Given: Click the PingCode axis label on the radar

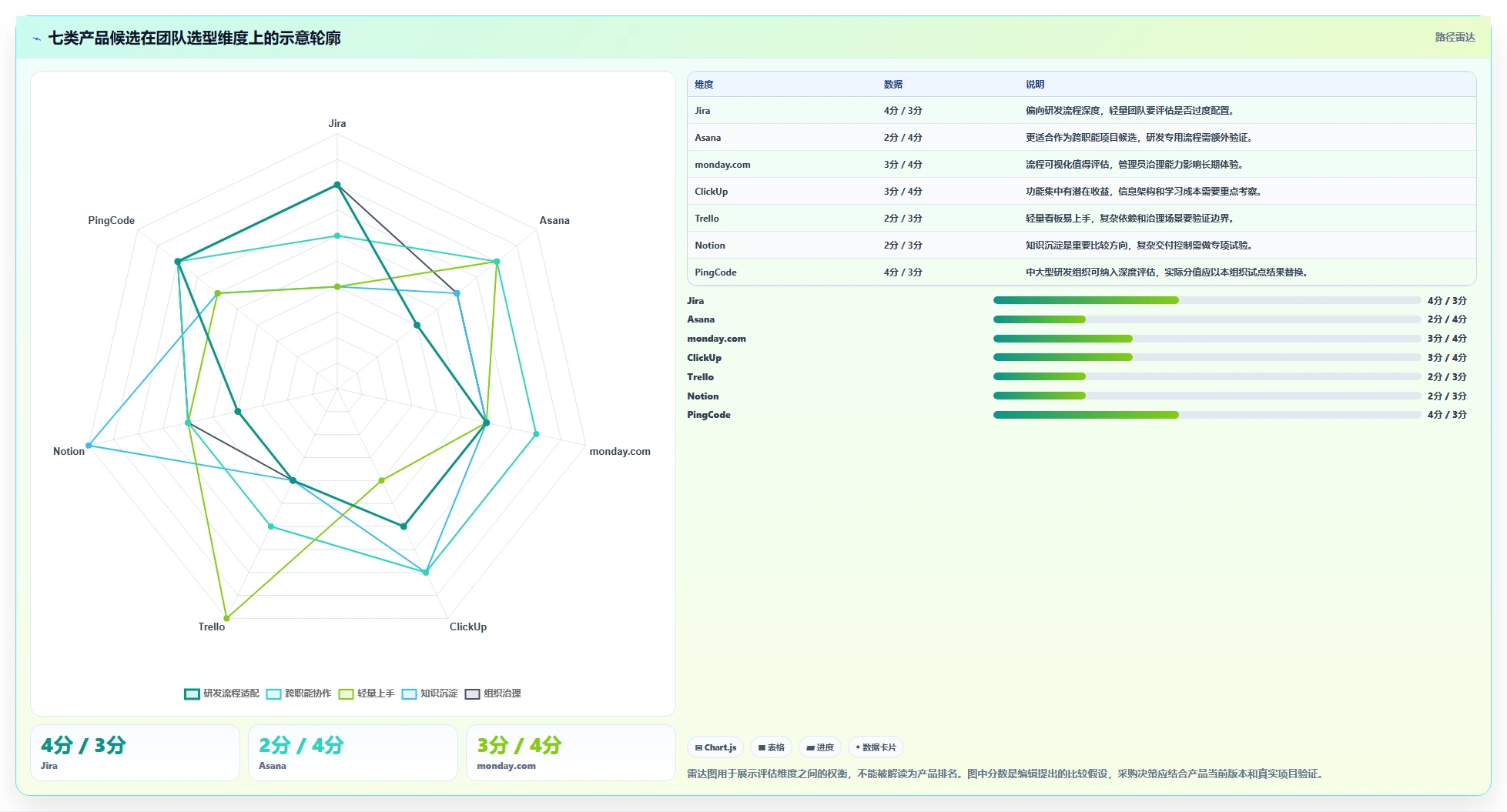Looking at the screenshot, I should coord(112,220).
